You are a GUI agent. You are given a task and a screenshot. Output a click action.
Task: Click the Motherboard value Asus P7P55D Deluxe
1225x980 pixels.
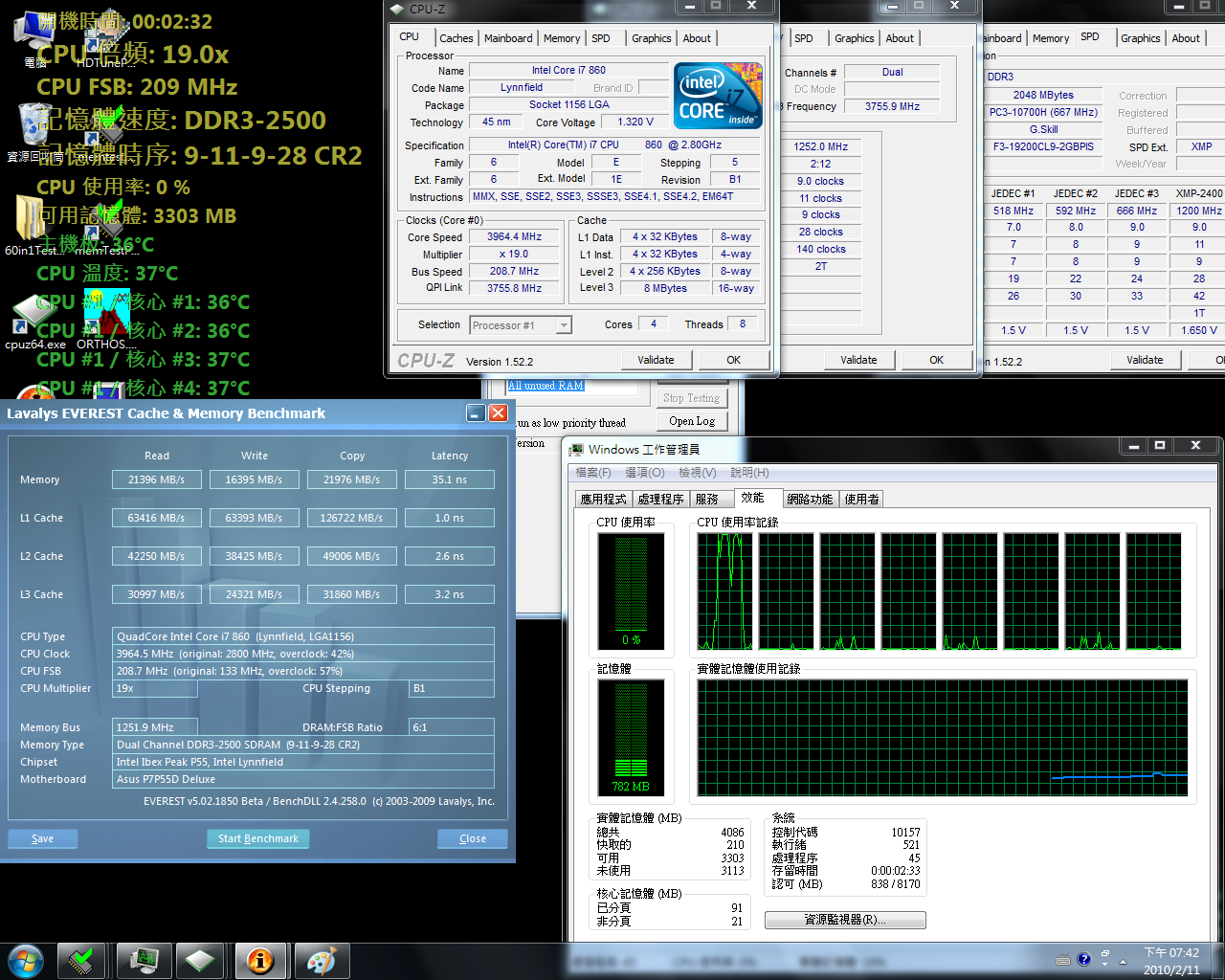click(x=303, y=779)
